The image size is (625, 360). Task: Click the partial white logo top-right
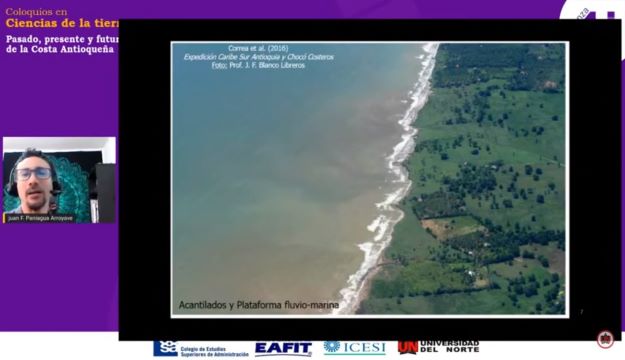pyautogui.click(x=592, y=10)
